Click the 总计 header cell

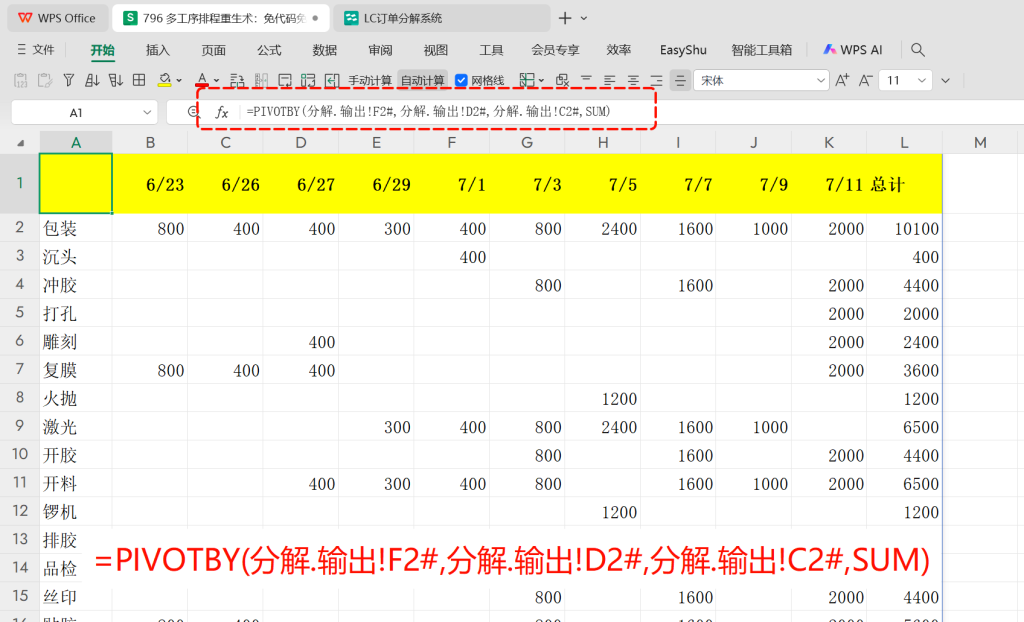tap(904, 184)
